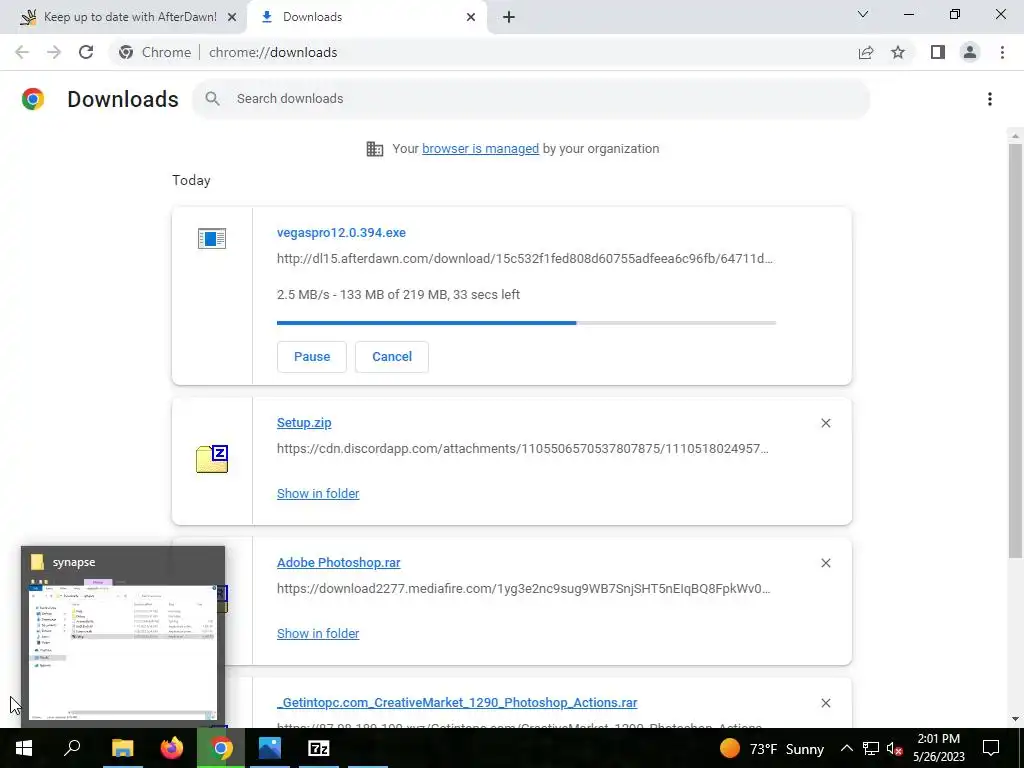Click the search magnifier icon in downloads
Screen dimensions: 1024x768
(x=212, y=99)
